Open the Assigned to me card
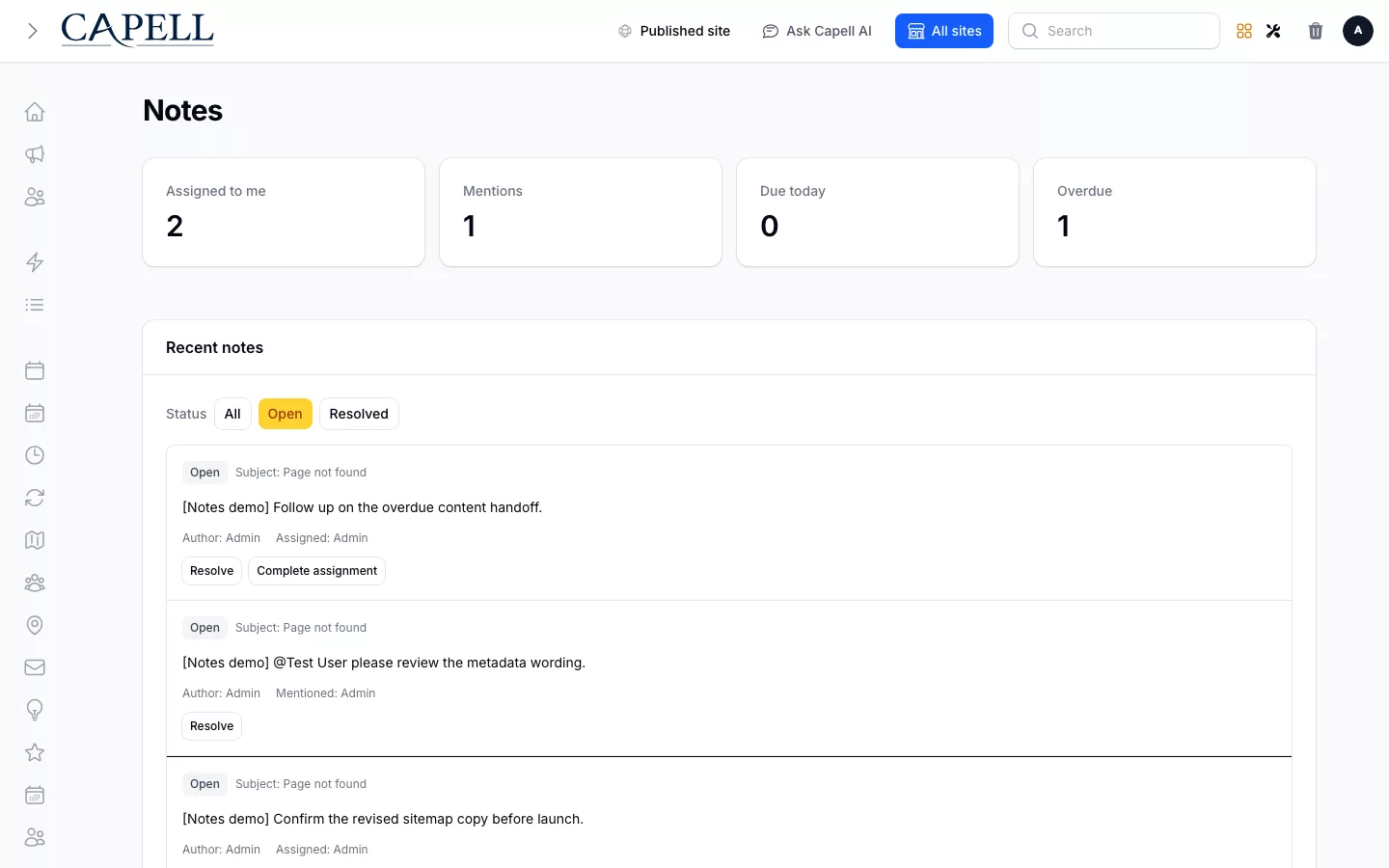 (x=284, y=212)
